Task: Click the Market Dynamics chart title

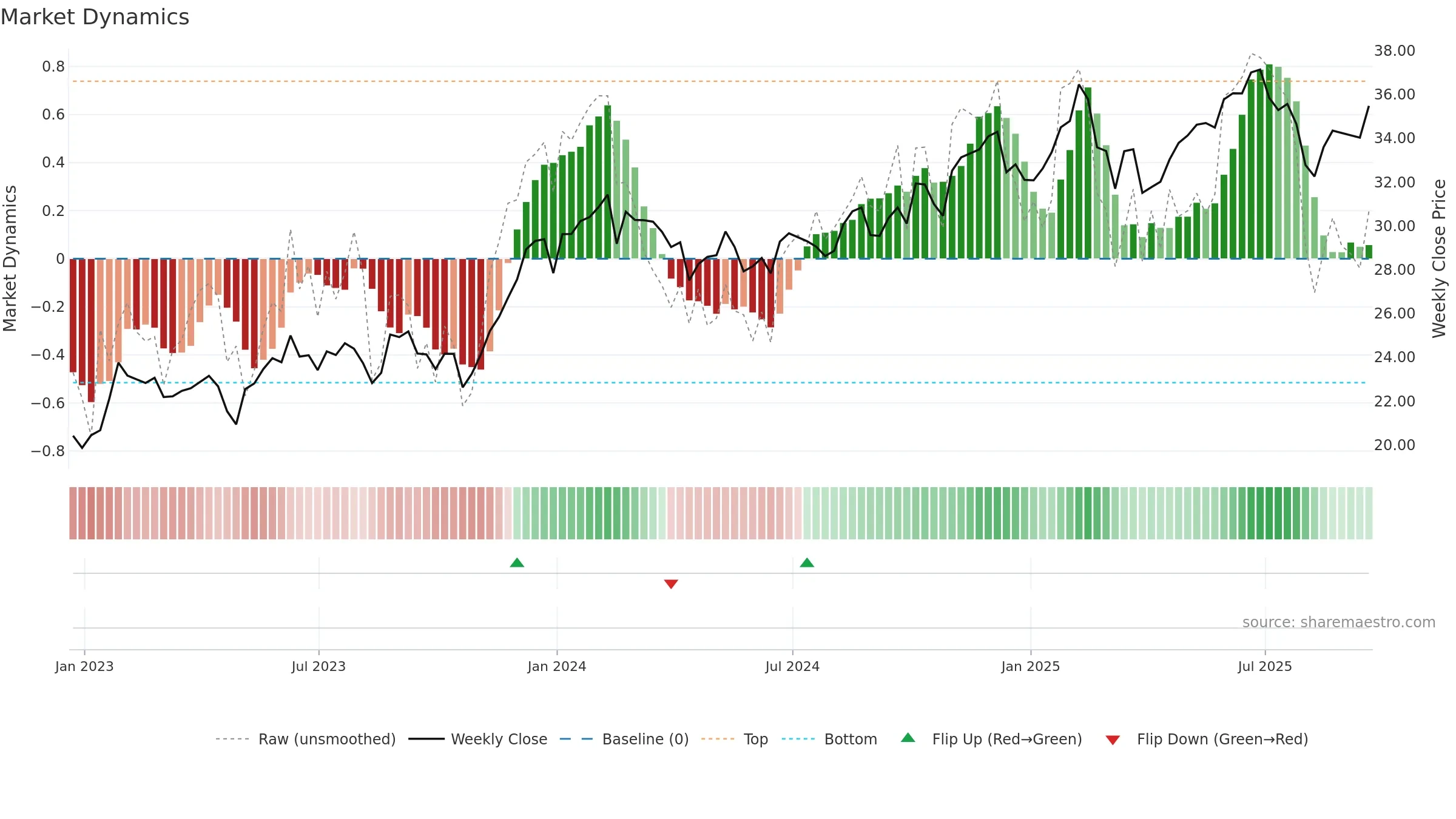Action: click(95, 17)
